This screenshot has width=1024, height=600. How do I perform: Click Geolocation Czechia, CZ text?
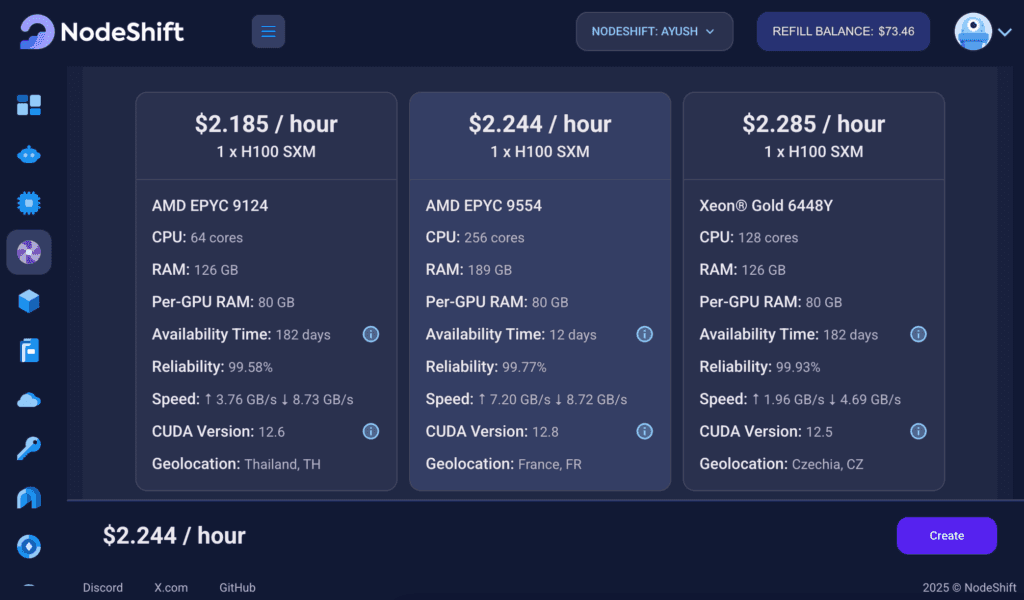click(781, 464)
